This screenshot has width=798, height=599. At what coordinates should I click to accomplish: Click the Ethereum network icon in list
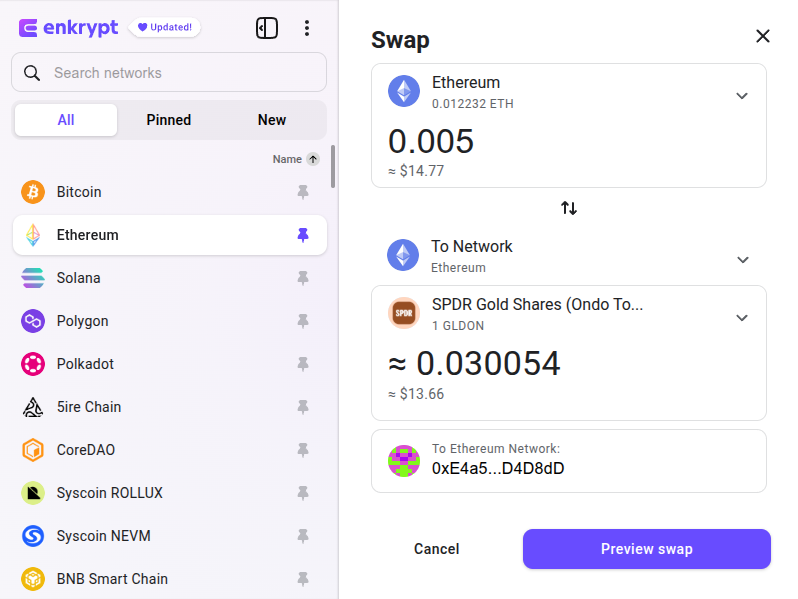click(33, 235)
